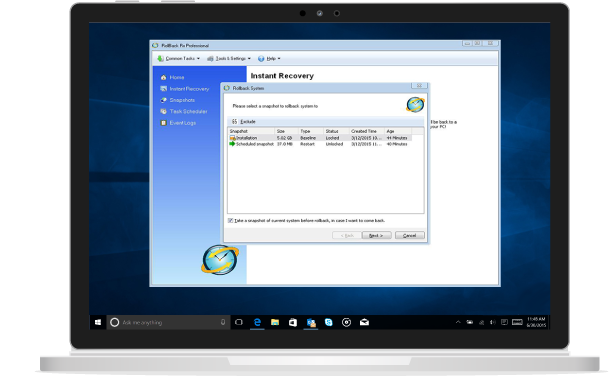This screenshot has height=376, width=609.
Task: Click the Ask me anything search box
Action: 168,322
